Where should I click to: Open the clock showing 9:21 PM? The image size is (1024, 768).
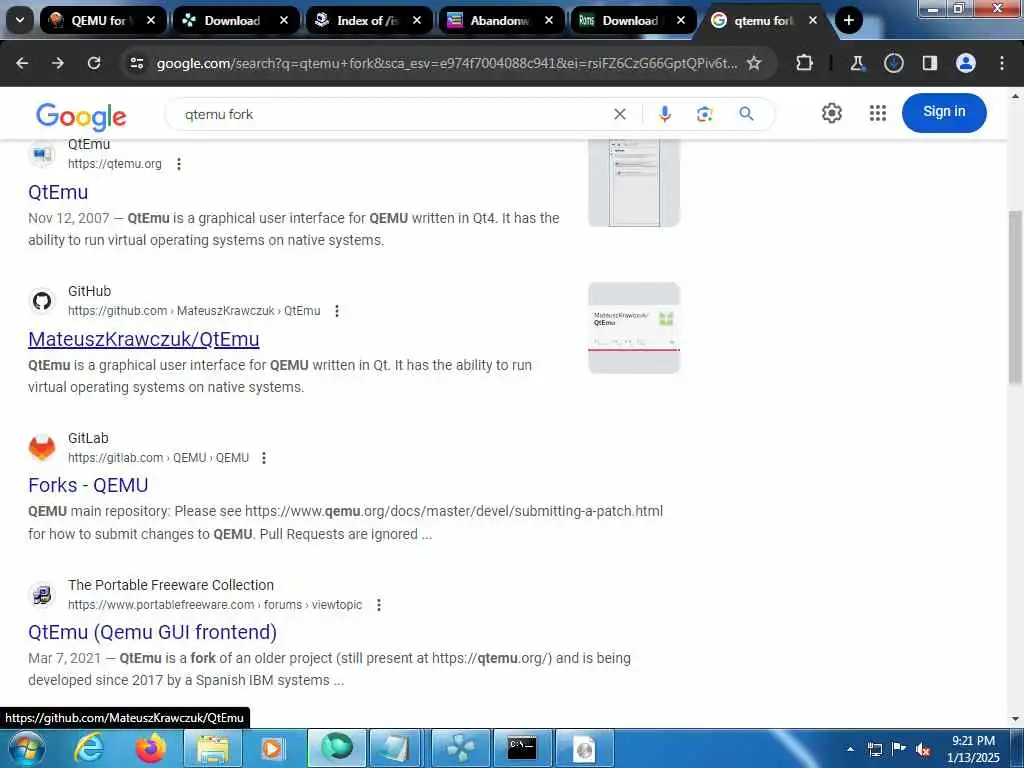point(973,749)
